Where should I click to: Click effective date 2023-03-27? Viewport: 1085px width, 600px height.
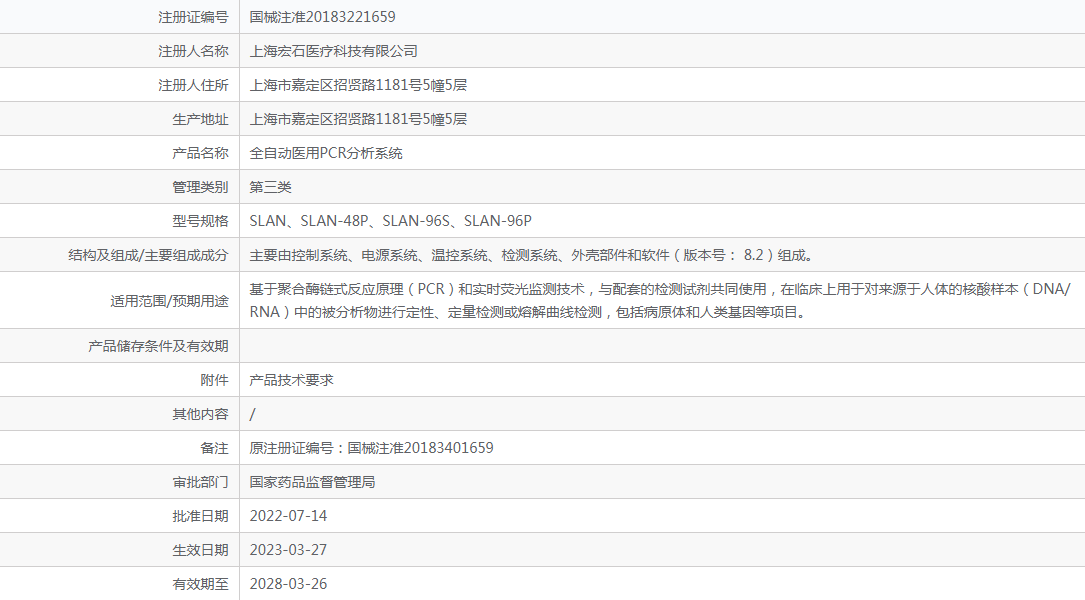289,549
